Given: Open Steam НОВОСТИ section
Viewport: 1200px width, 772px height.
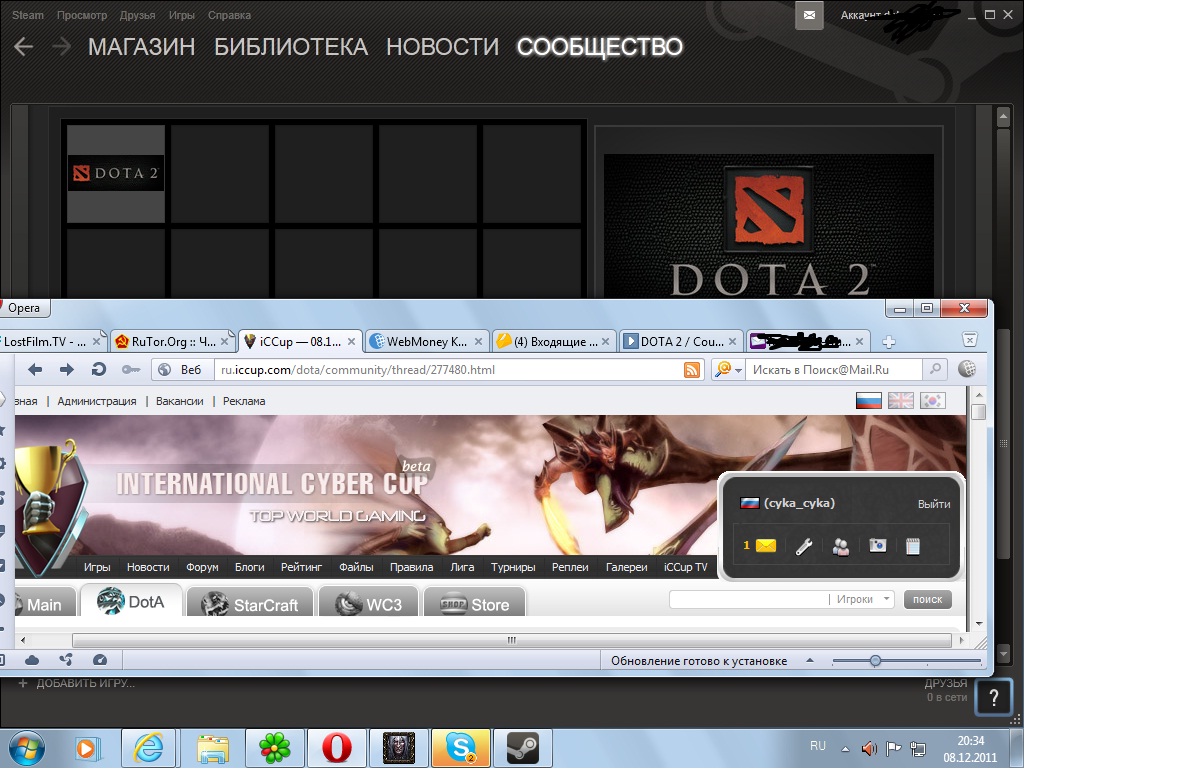Looking at the screenshot, I should 442,47.
